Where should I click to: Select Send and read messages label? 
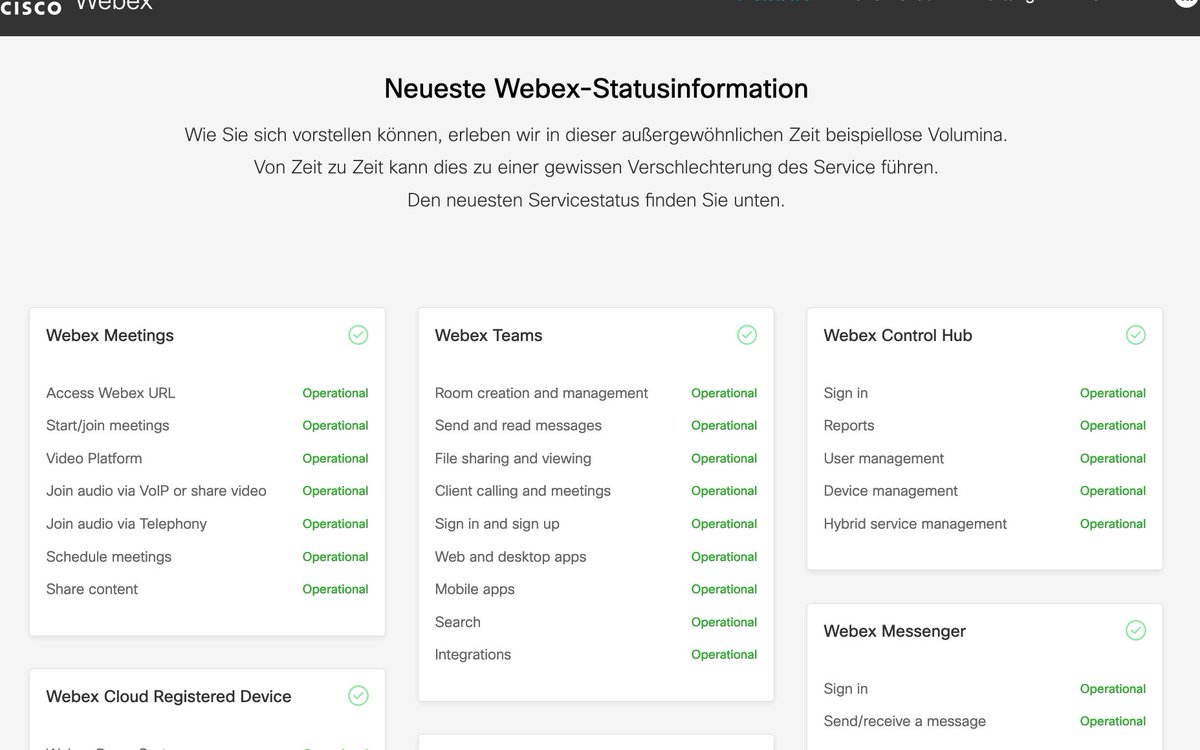518,426
